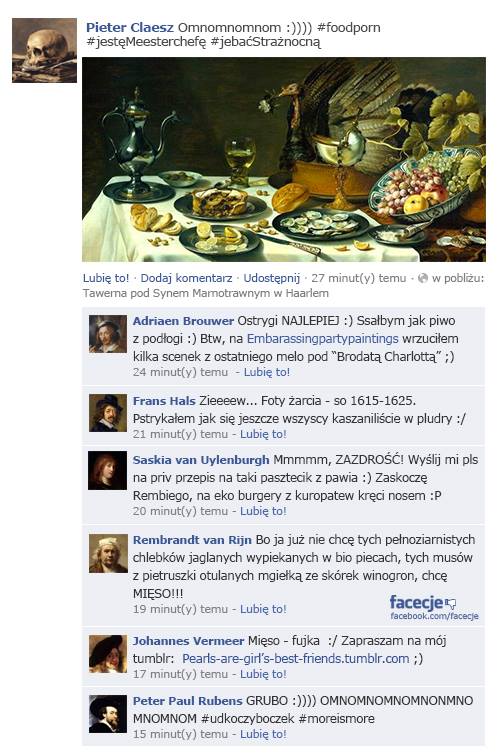Click Peter Paul Rubens's avatar portrait
This screenshot has width=502, height=756.
pos(108,714)
